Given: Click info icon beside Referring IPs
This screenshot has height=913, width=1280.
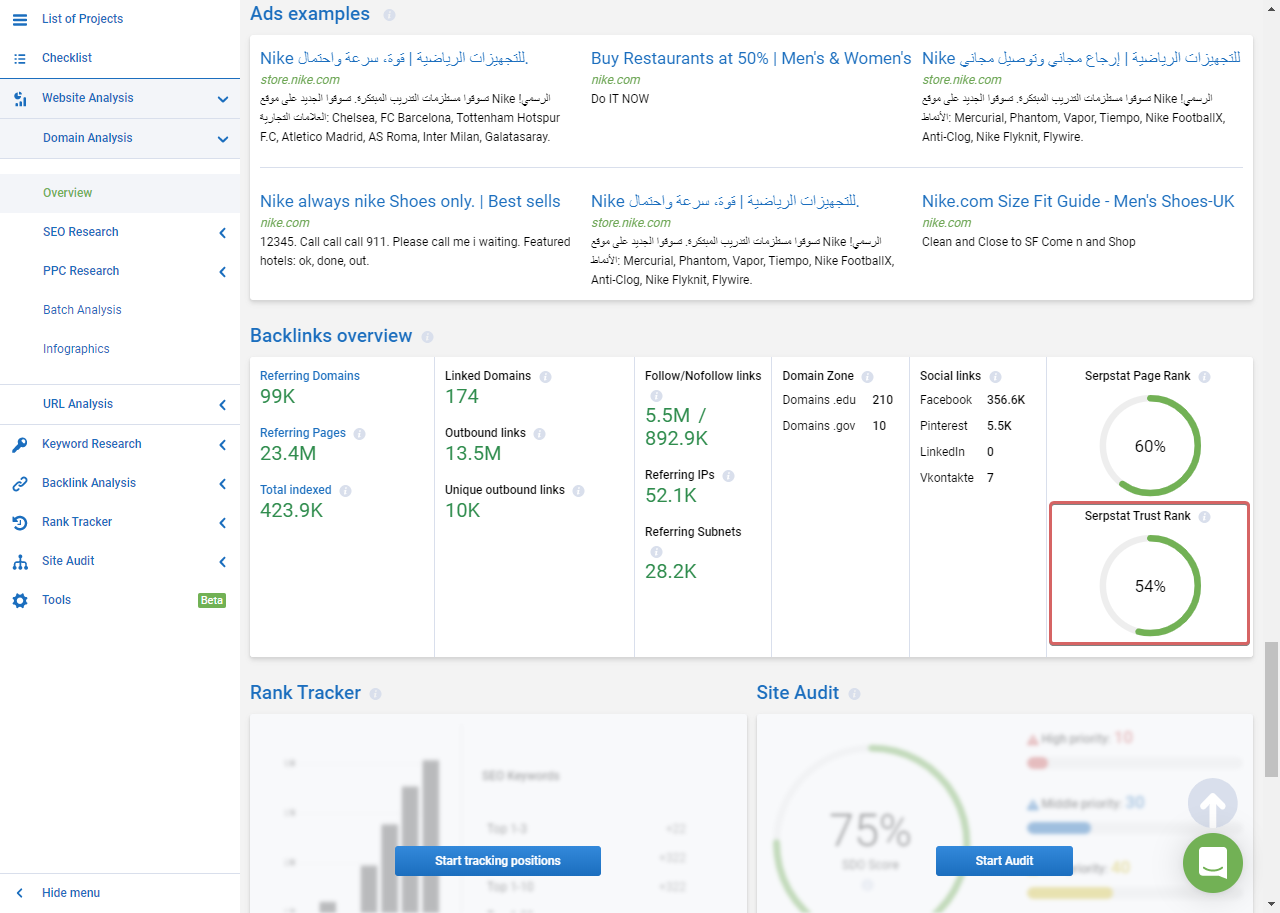Looking at the screenshot, I should pos(728,476).
